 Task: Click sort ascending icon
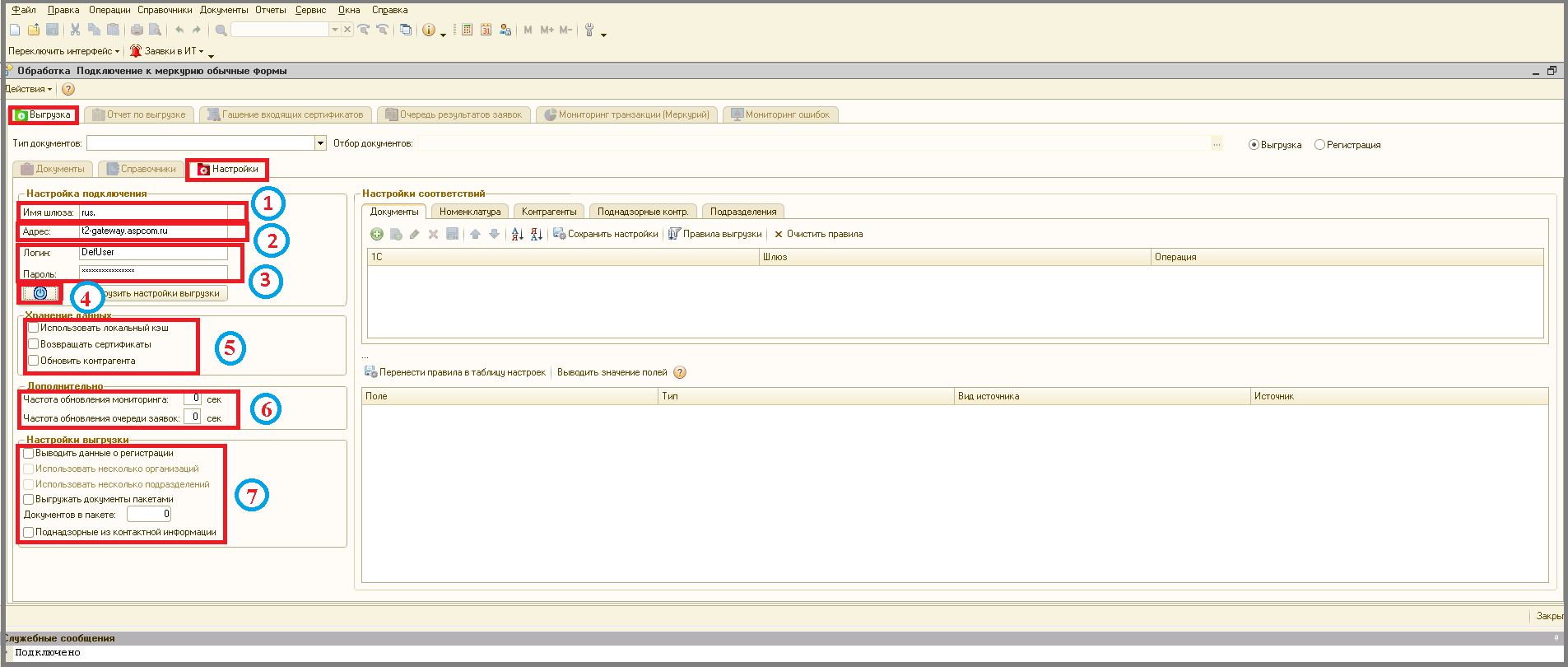pyautogui.click(x=517, y=234)
